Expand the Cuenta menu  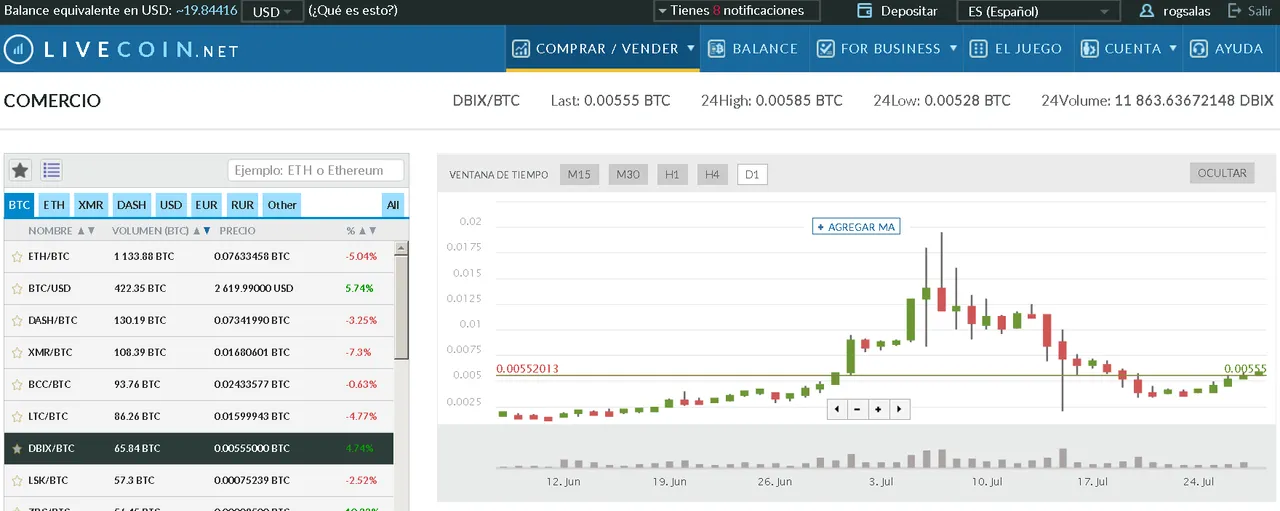tap(1129, 48)
